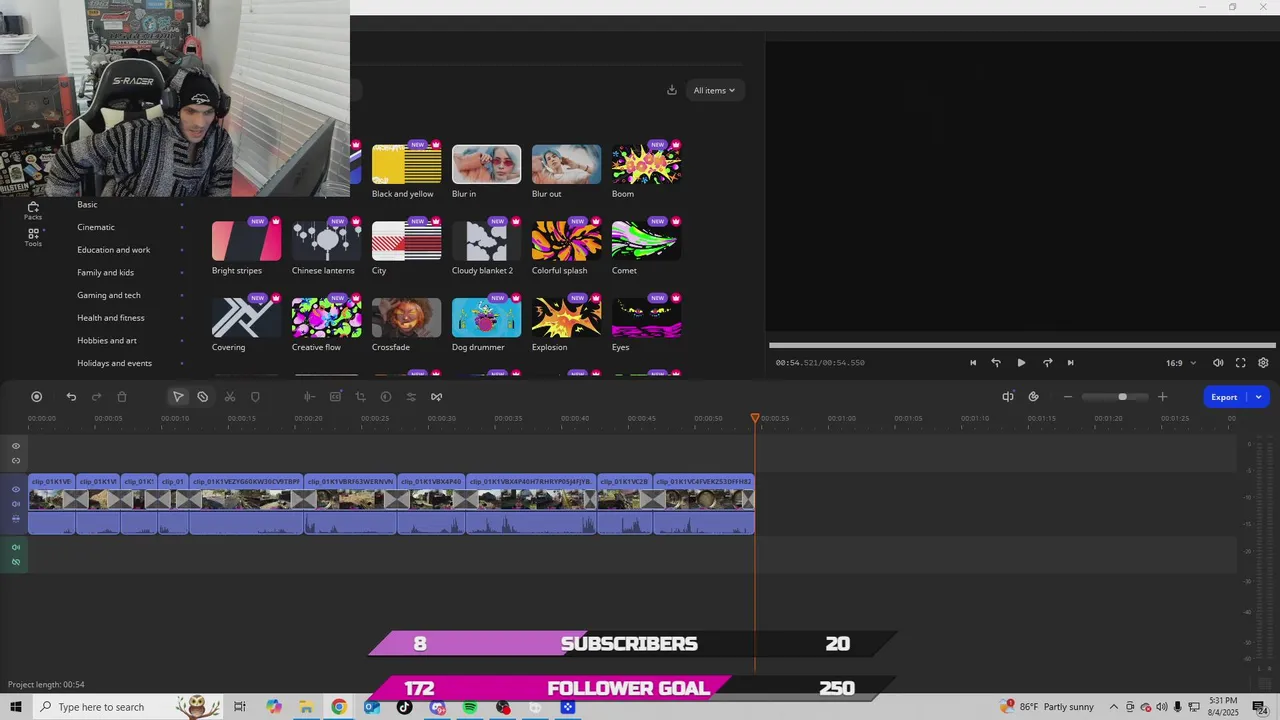Select the Gaming and tech category

click(x=109, y=295)
